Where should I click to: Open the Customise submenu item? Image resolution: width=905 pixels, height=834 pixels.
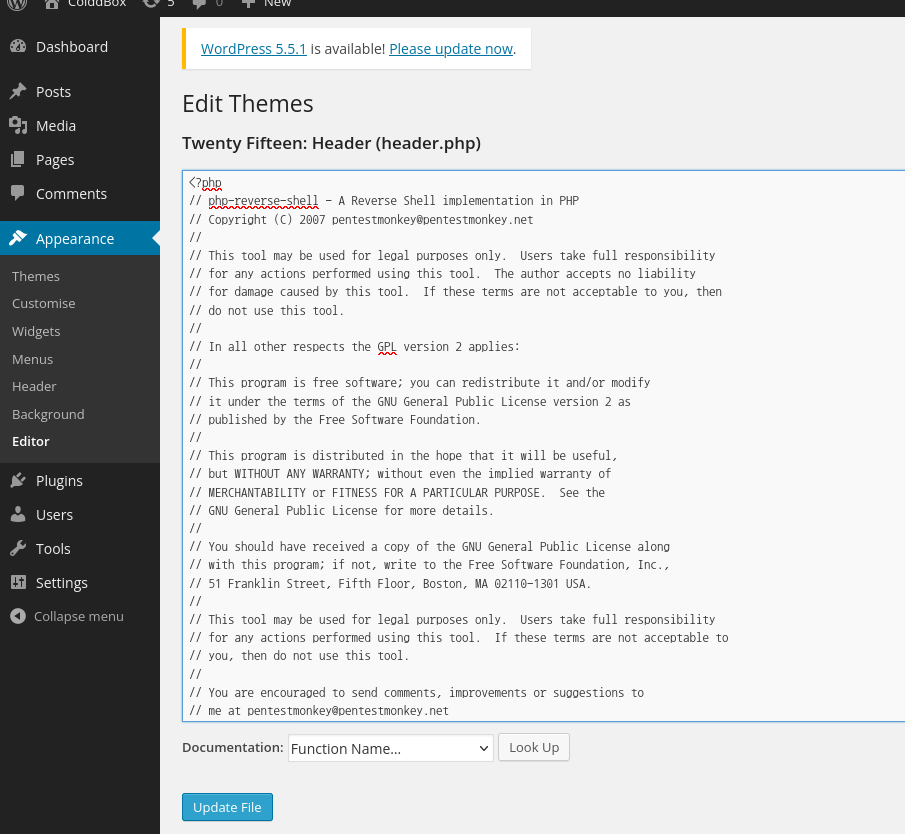43,304
